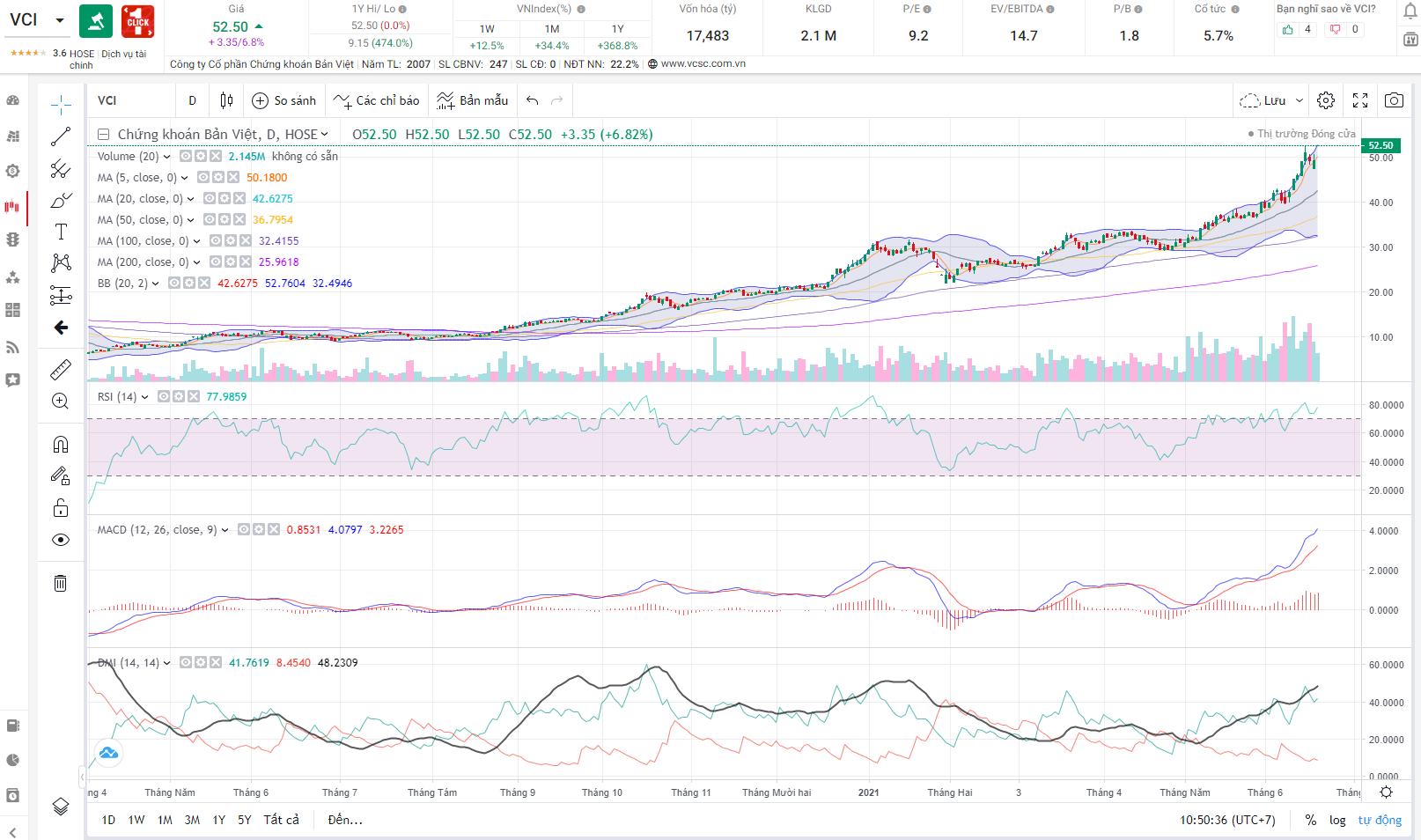Undo the last chart action
The width and height of the screenshot is (1421, 840).
click(x=532, y=100)
